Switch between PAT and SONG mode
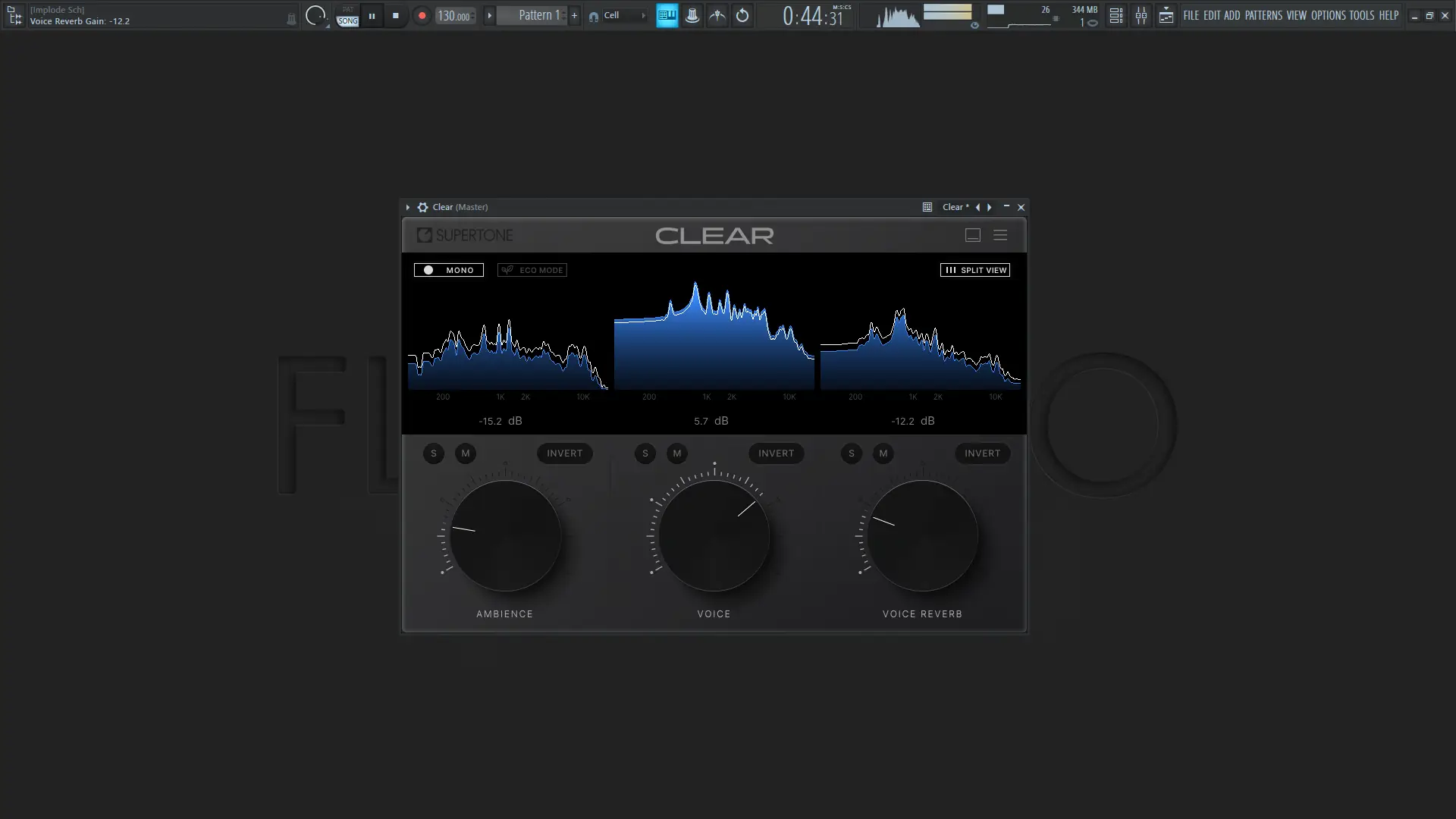 (x=347, y=16)
